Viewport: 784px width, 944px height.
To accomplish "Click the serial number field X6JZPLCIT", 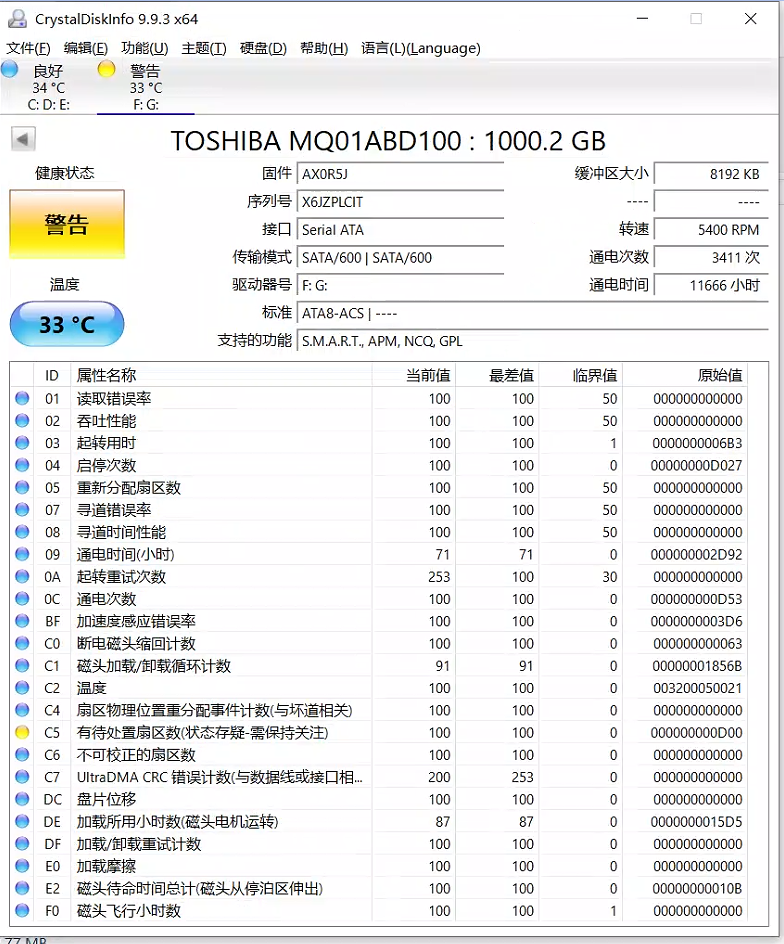I will coord(401,202).
